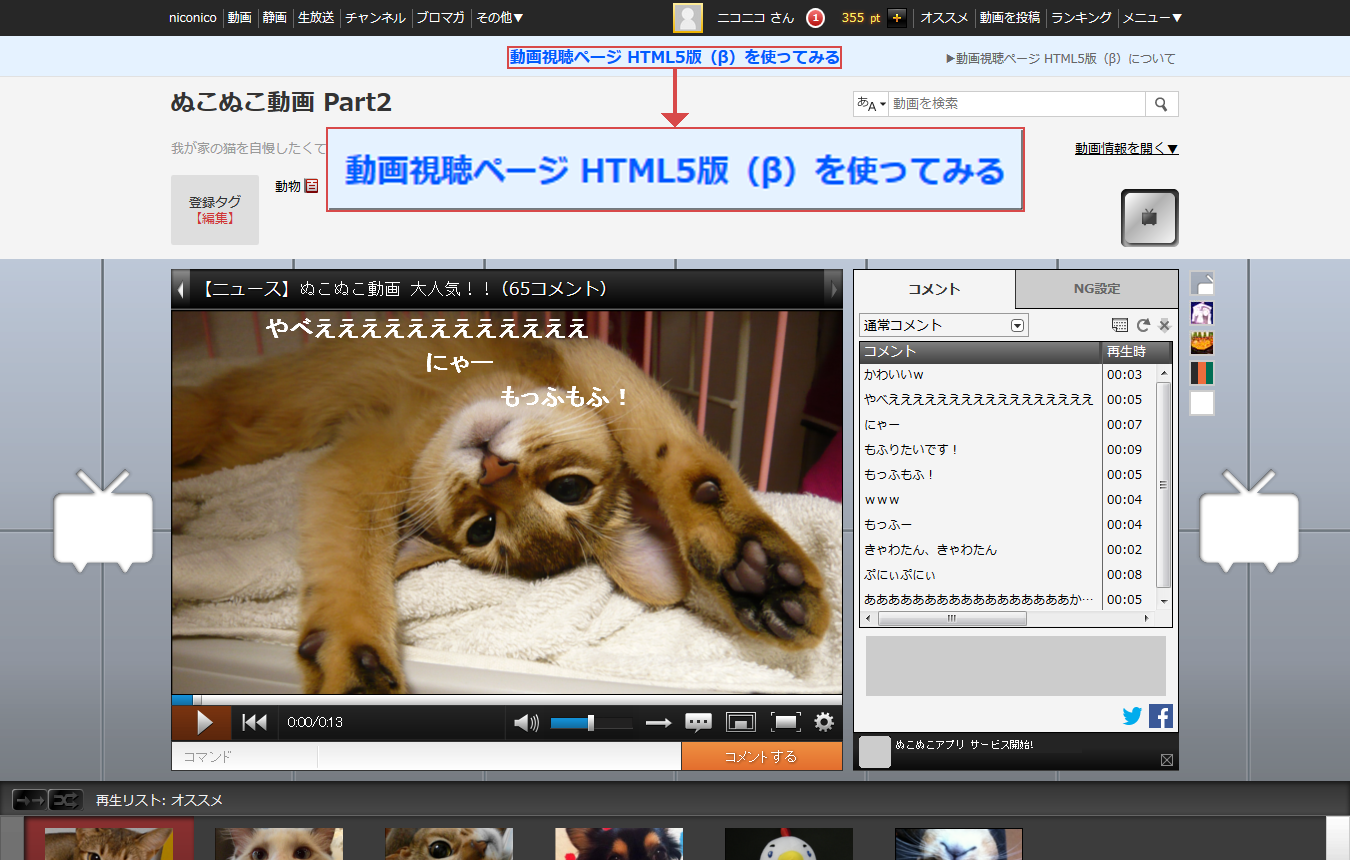The height and width of the screenshot is (860, 1350).
Task: Open dictionary icon beside 動物 tag
Action: tap(311, 186)
